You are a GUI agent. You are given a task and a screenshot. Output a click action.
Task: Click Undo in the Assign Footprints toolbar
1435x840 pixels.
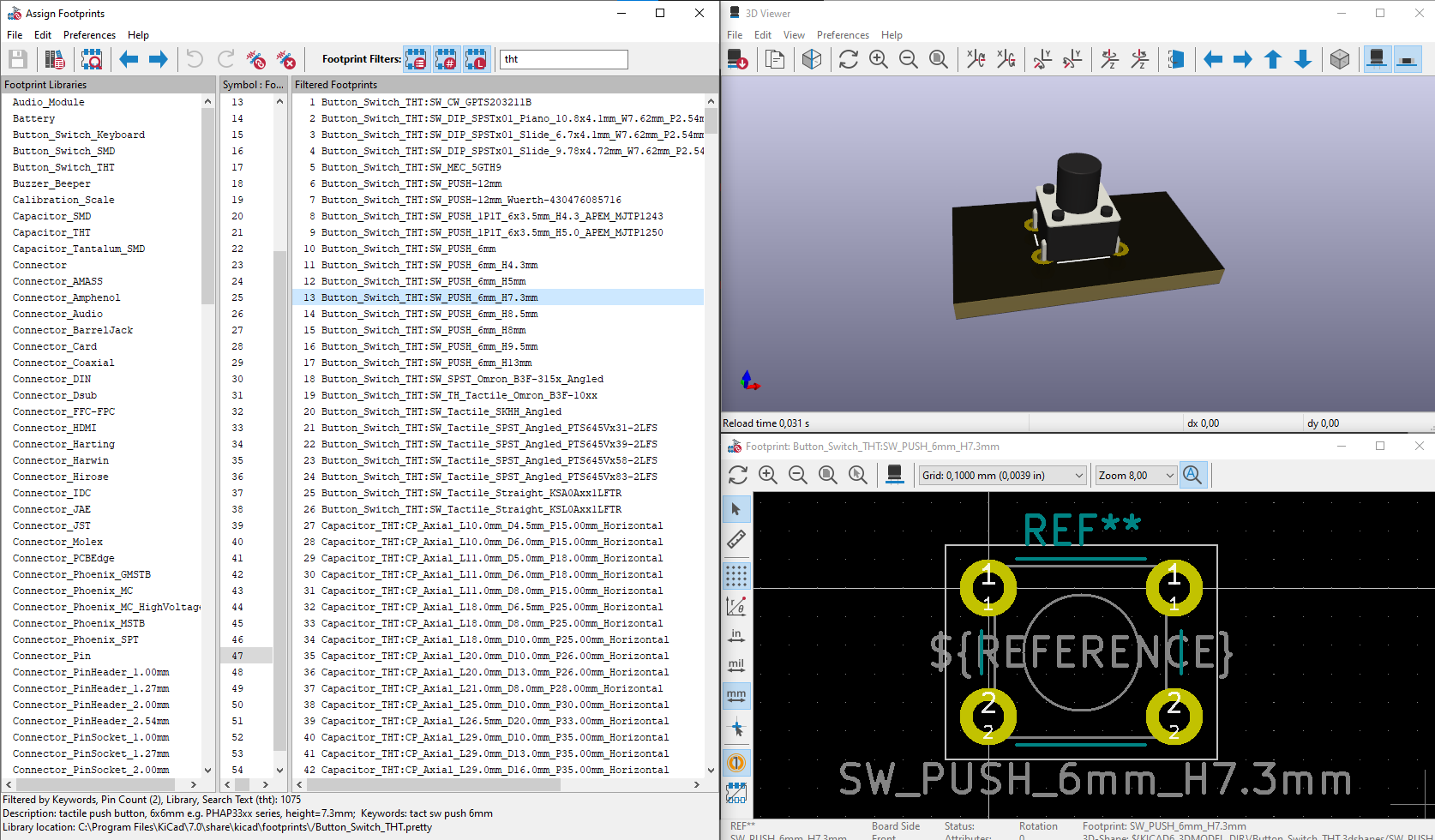click(x=195, y=59)
